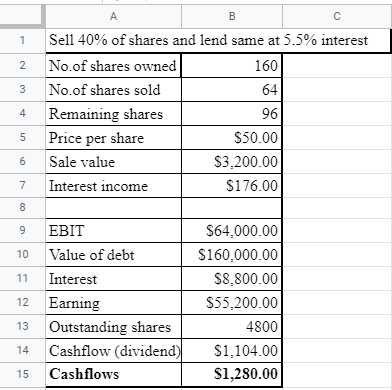This screenshot has width=392, height=390.
Task: Click the 'No.of shares sold' label cell
Action: tap(113, 90)
